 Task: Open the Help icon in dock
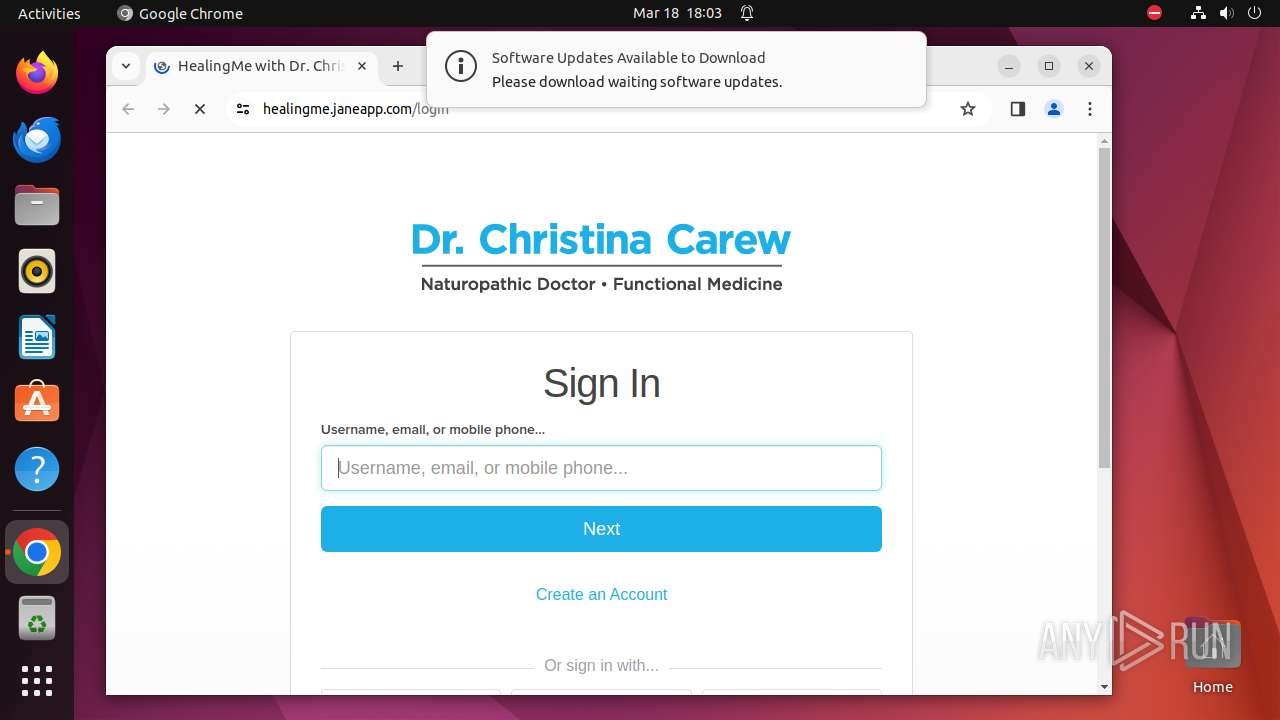[37, 469]
